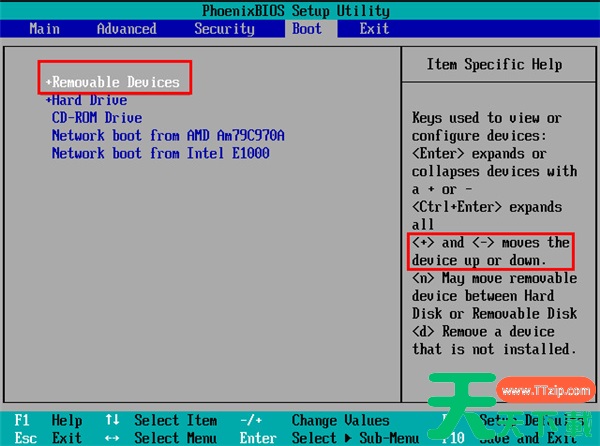Switch to the Advanced tab
Viewport: 600px width, 446px height.
[127, 29]
